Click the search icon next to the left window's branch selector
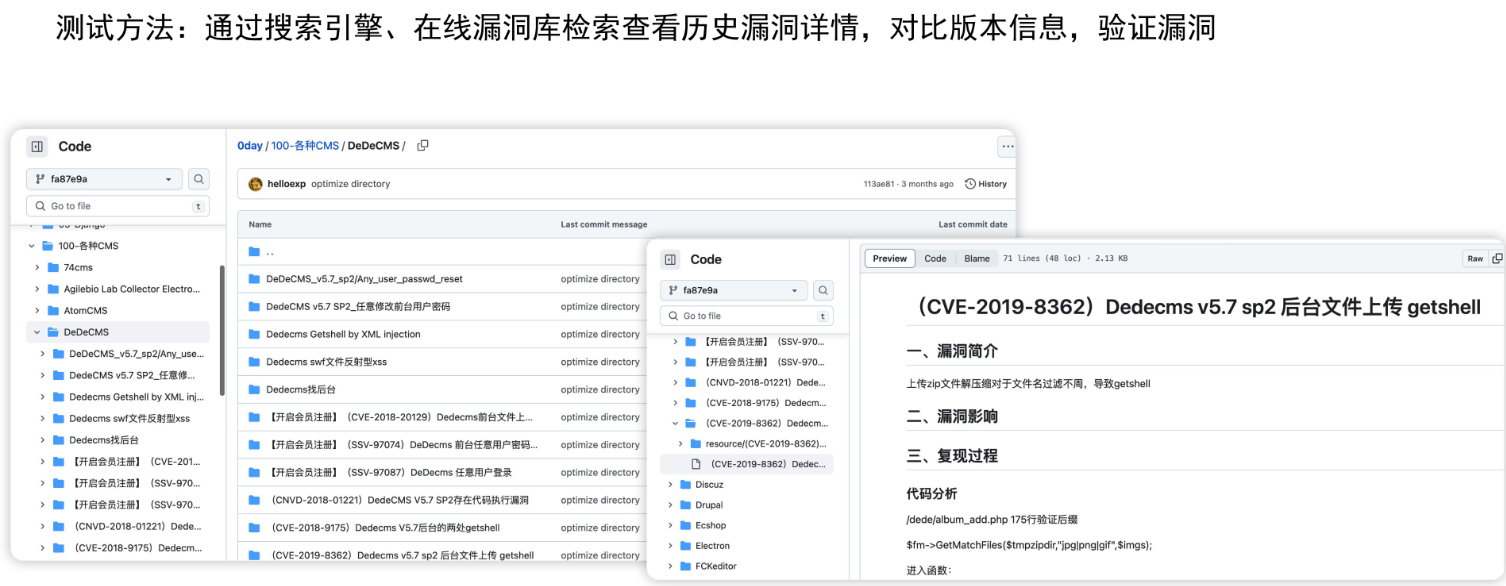 click(x=199, y=179)
